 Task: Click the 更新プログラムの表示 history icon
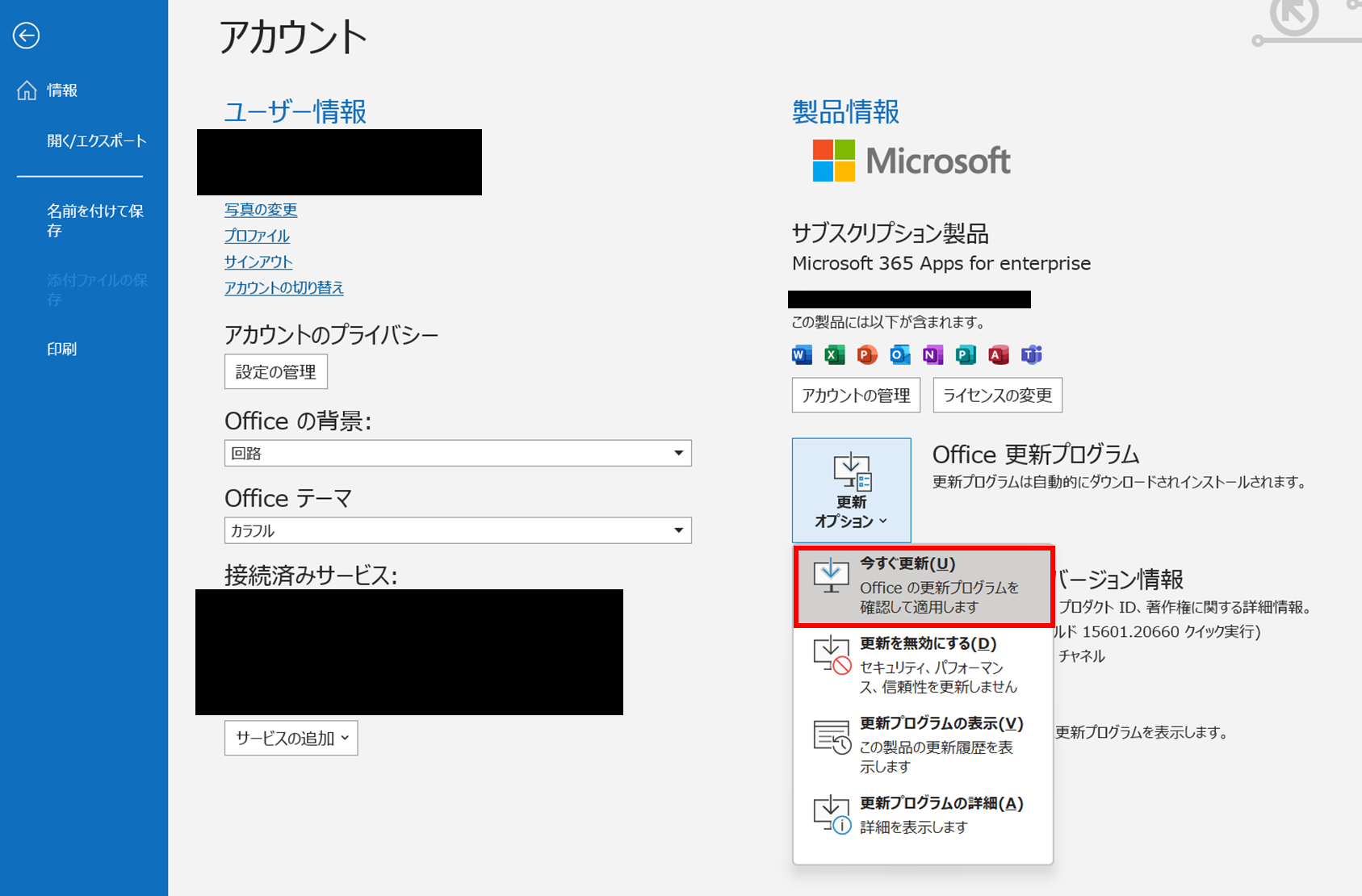click(832, 736)
